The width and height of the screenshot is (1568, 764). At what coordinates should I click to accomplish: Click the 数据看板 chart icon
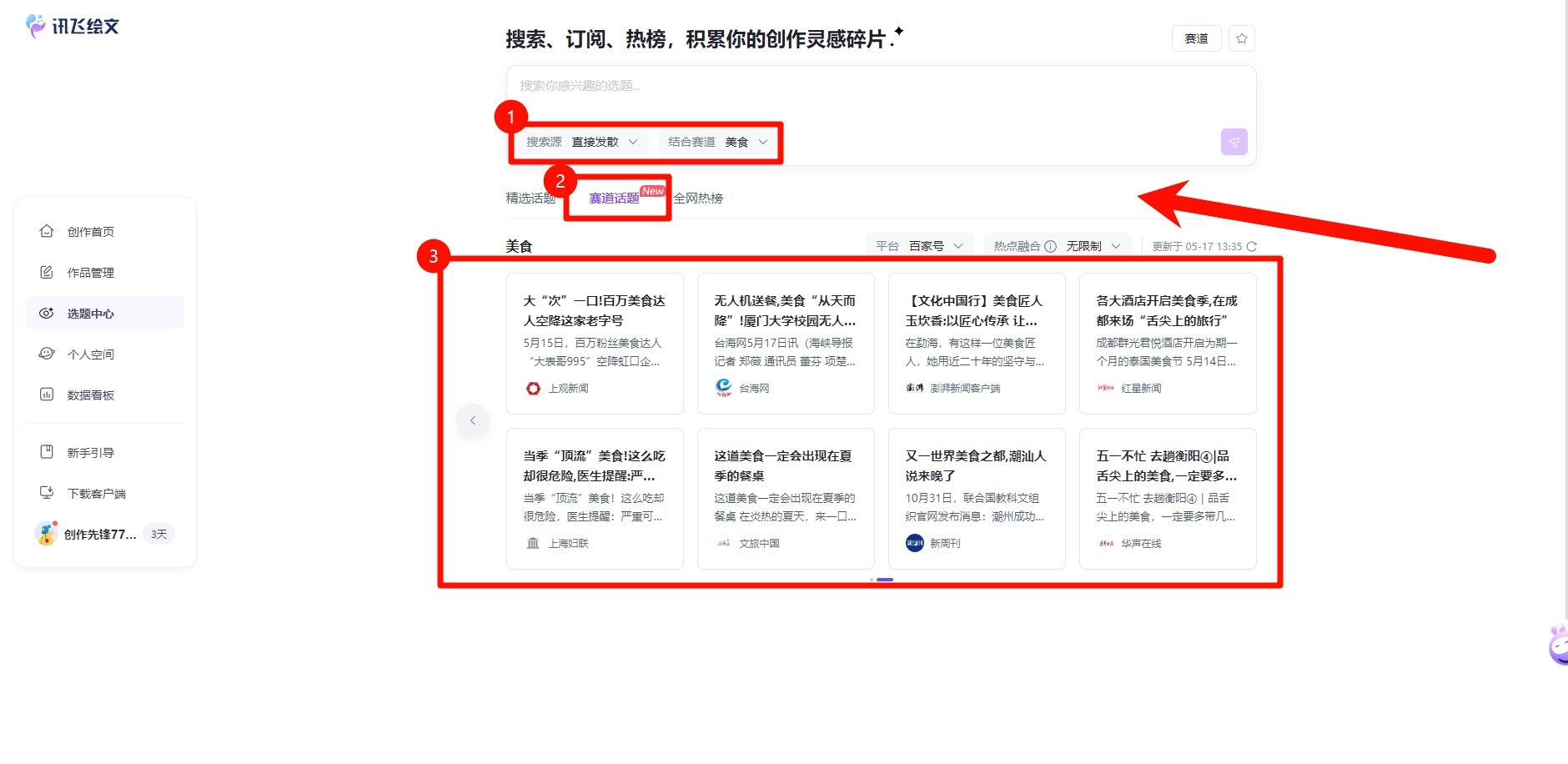coord(47,395)
